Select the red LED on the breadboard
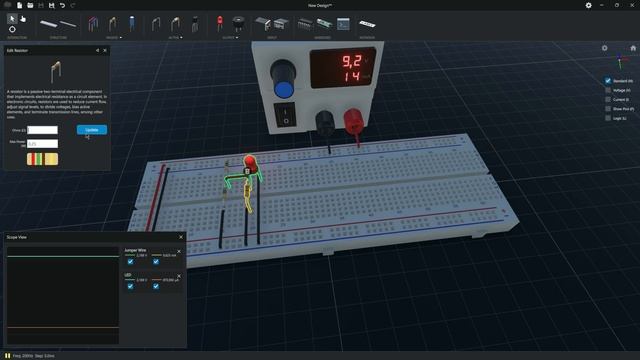640x360 pixels. pos(251,163)
